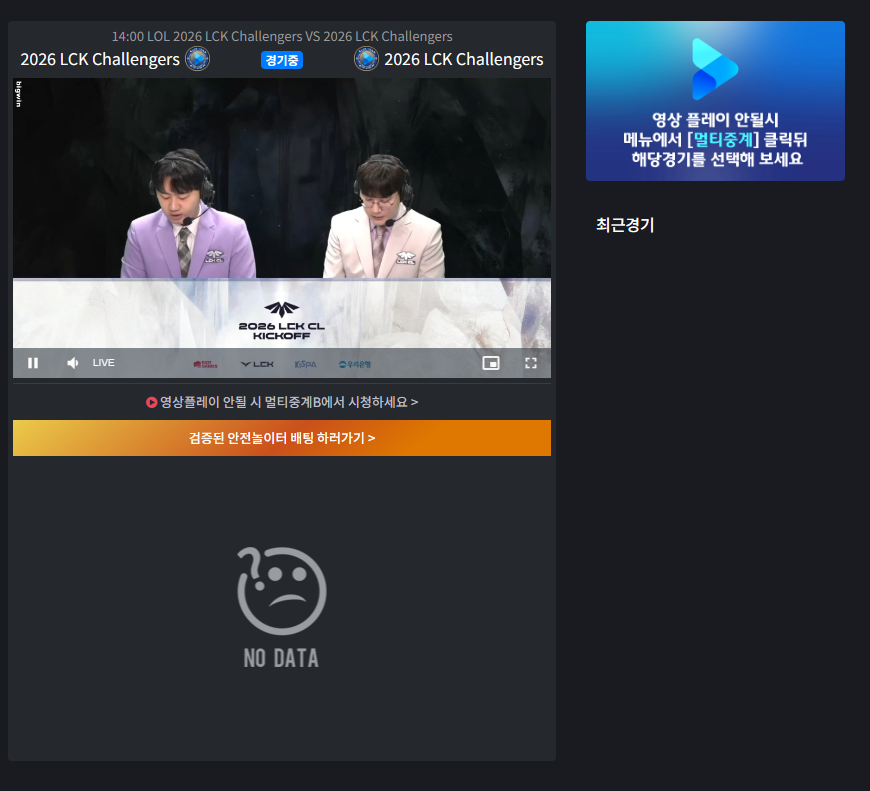Enable picture-in-picture mode
870x791 pixels.
(x=490, y=363)
